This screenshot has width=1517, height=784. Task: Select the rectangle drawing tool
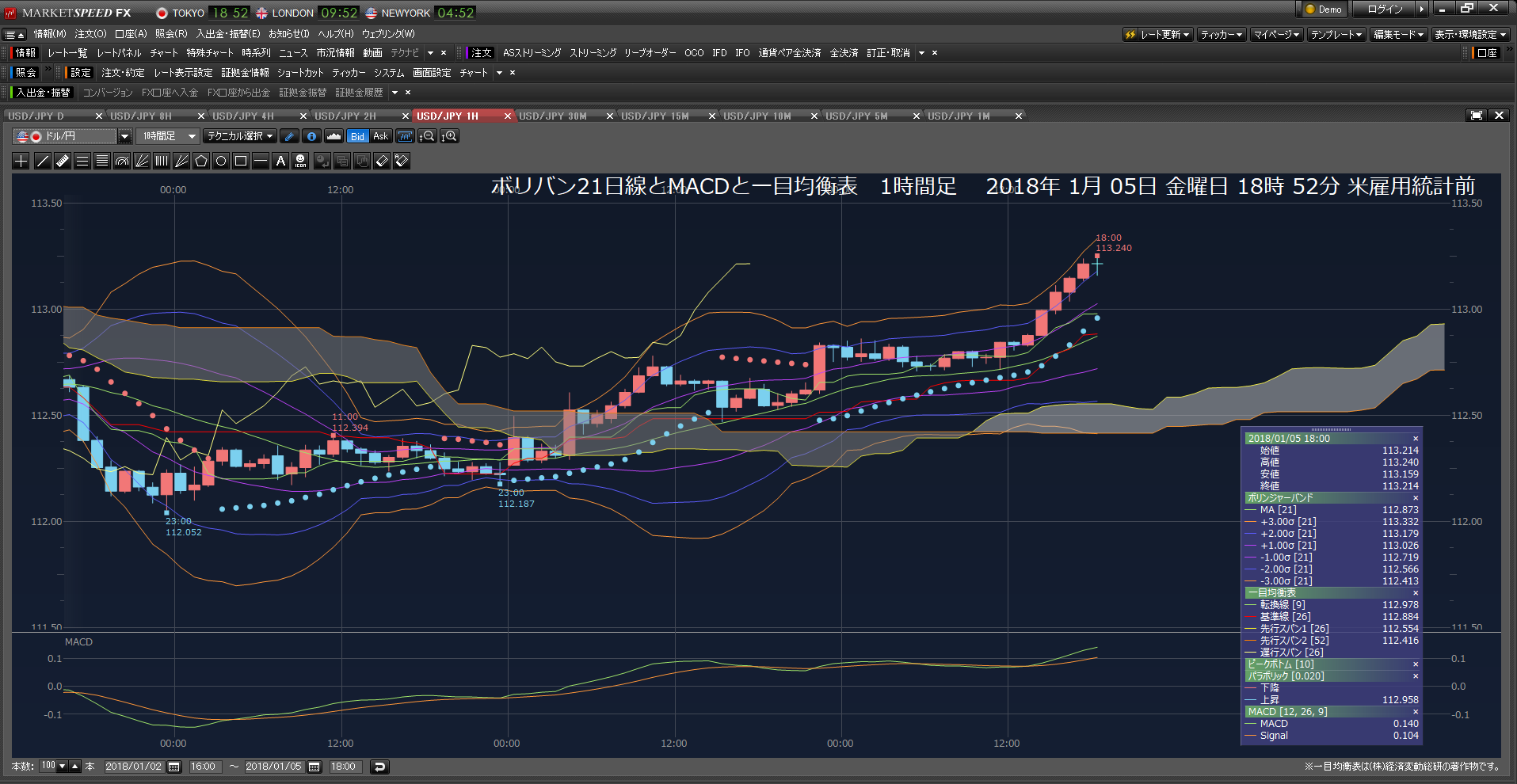[241, 161]
